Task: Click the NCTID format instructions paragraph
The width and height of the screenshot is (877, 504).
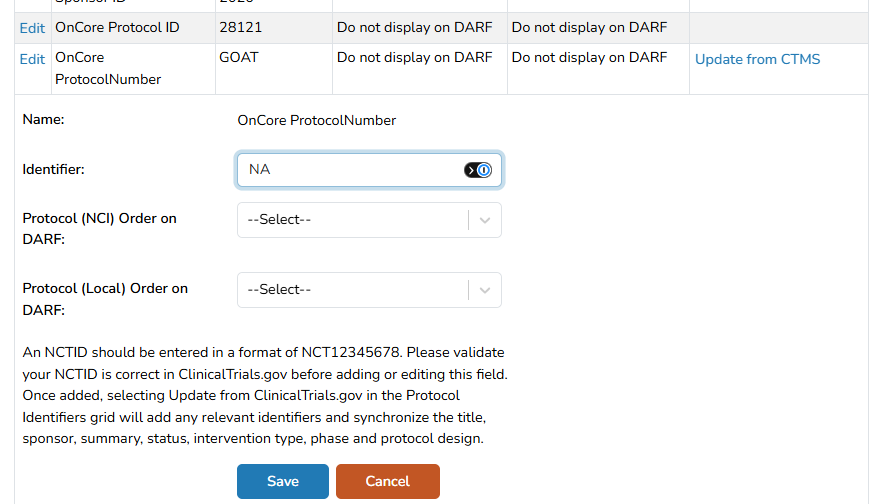Action: [x=265, y=395]
